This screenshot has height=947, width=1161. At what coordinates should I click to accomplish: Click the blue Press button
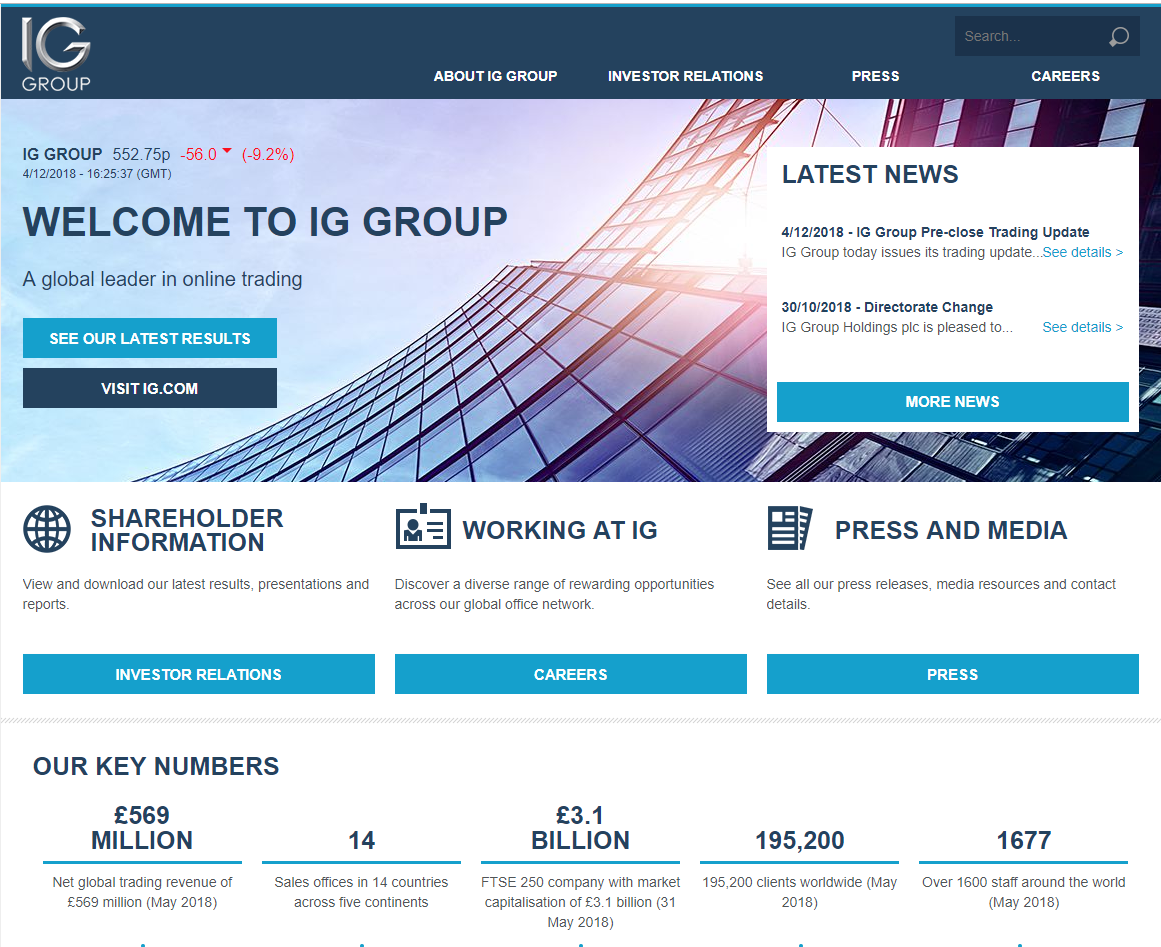(952, 675)
